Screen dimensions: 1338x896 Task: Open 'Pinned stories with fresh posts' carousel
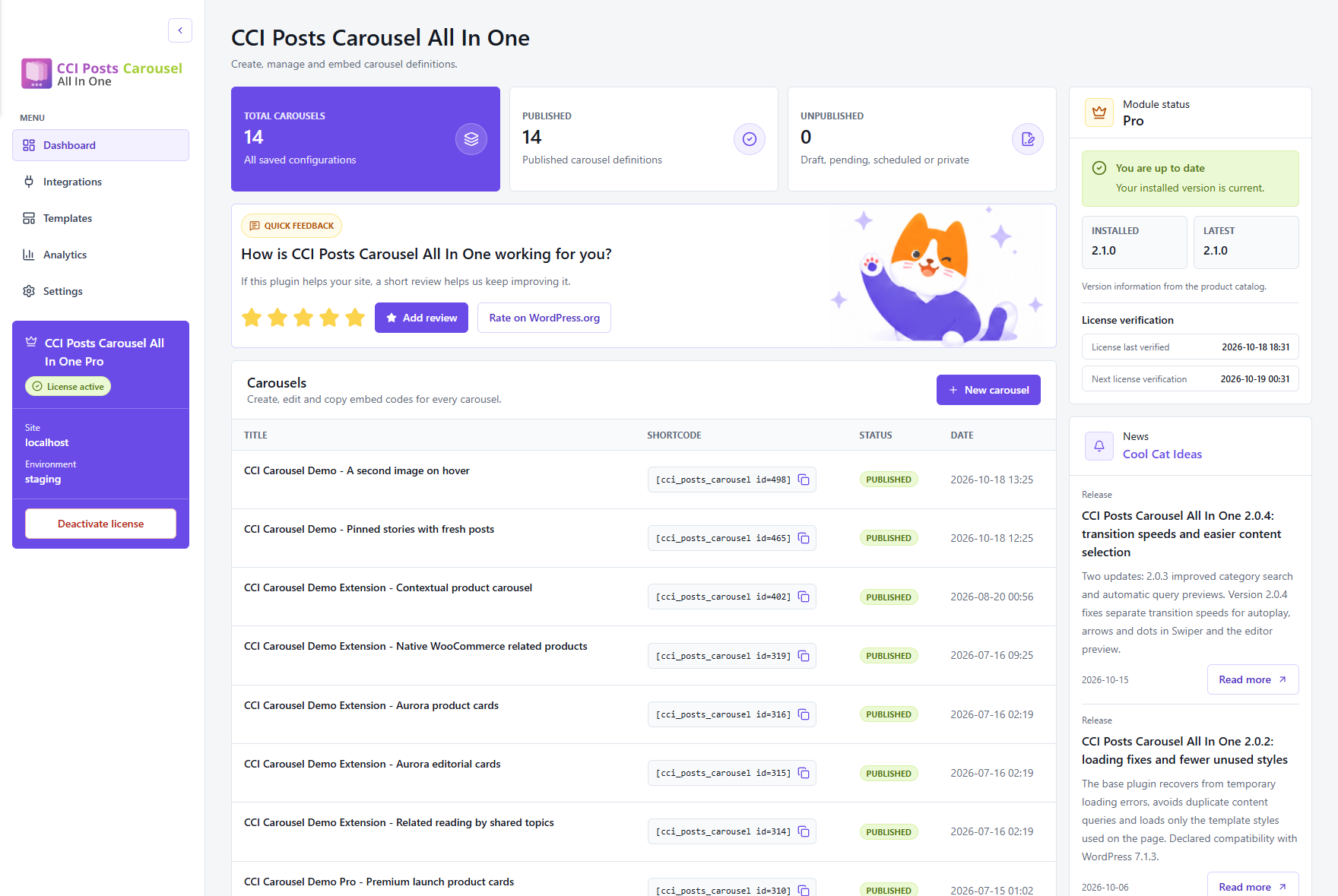tap(369, 529)
